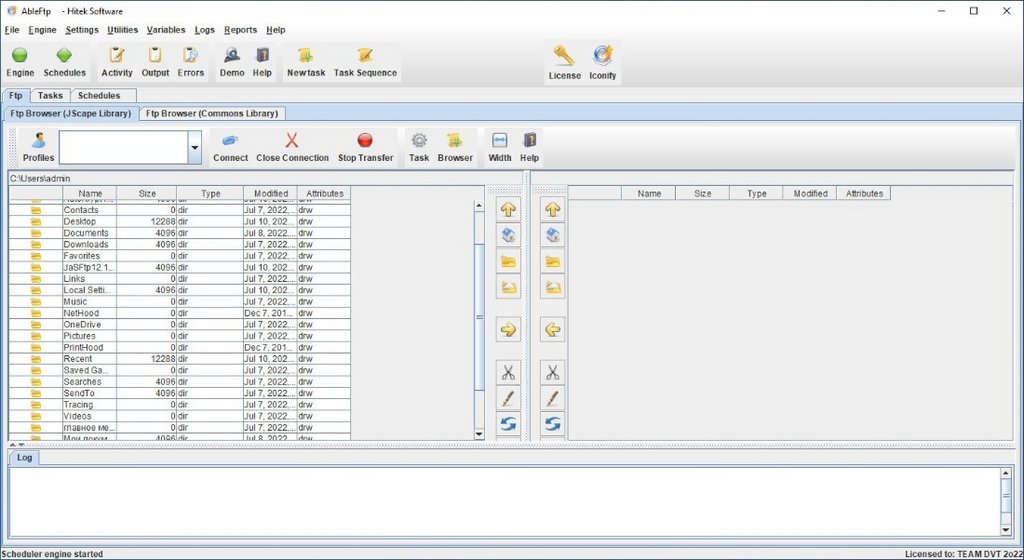Sort local files by Modified header
The height and width of the screenshot is (560, 1024).
tap(270, 193)
